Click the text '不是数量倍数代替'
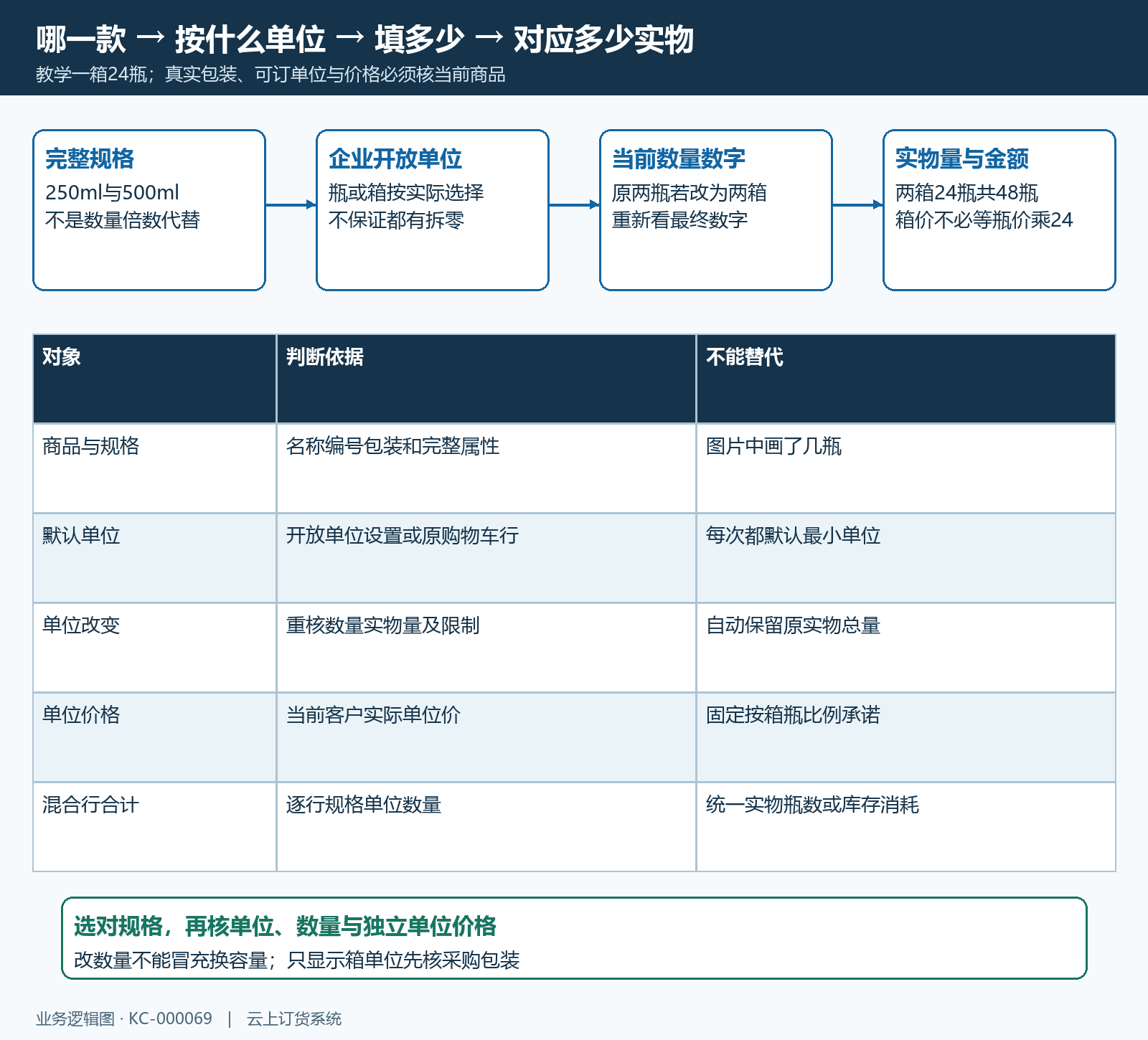Screen dimensions: 1148x1040 [x=122, y=220]
